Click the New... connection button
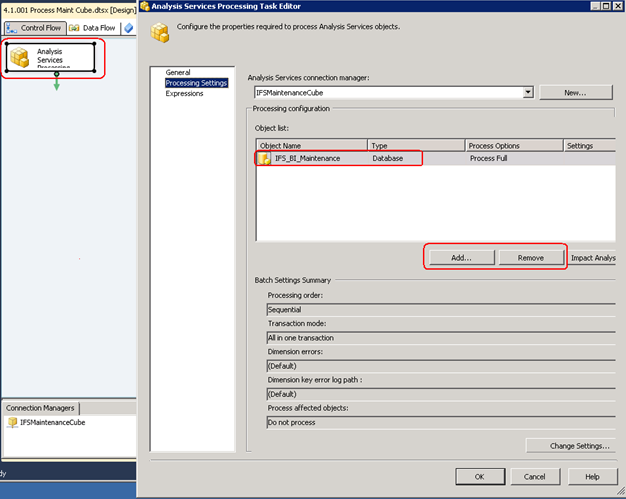The width and height of the screenshot is (626, 499). point(575,92)
